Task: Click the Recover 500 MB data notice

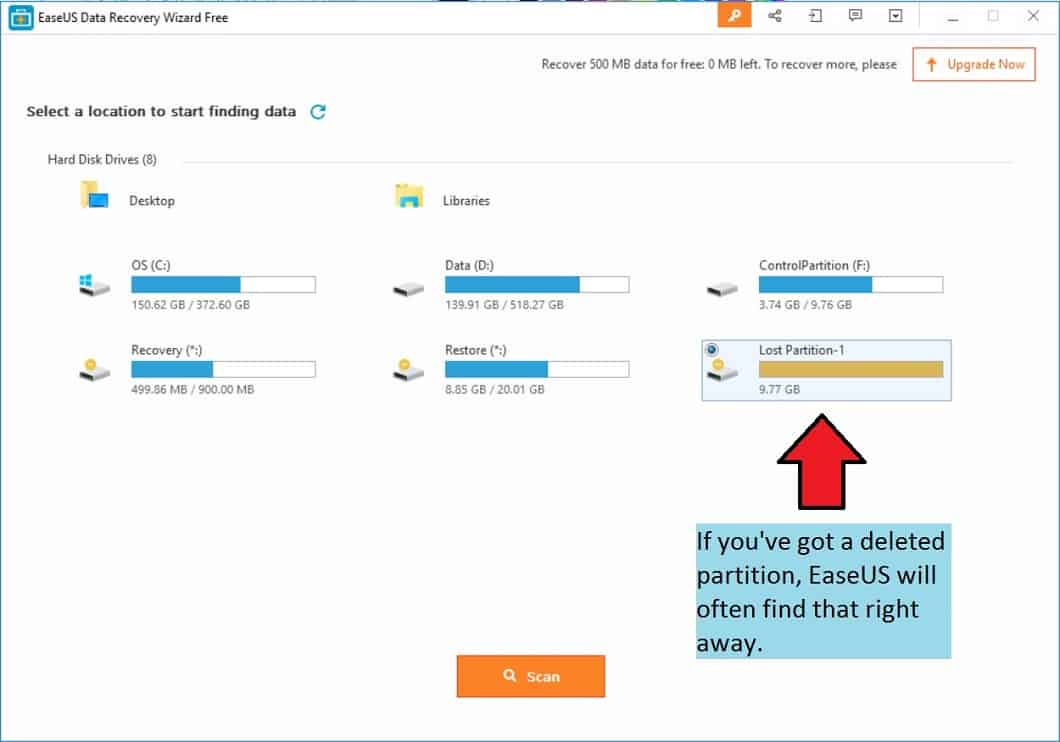Action: pyautogui.click(x=719, y=64)
